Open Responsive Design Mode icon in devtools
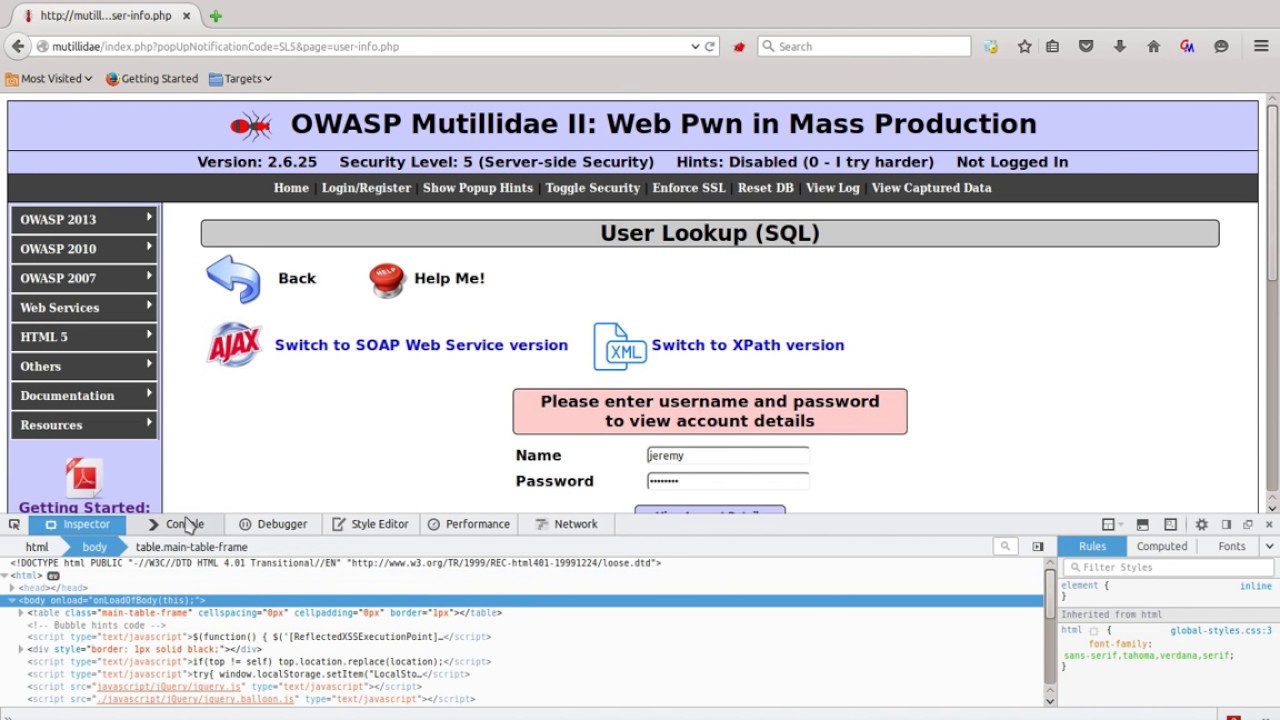The height and width of the screenshot is (720, 1280). coord(1170,524)
